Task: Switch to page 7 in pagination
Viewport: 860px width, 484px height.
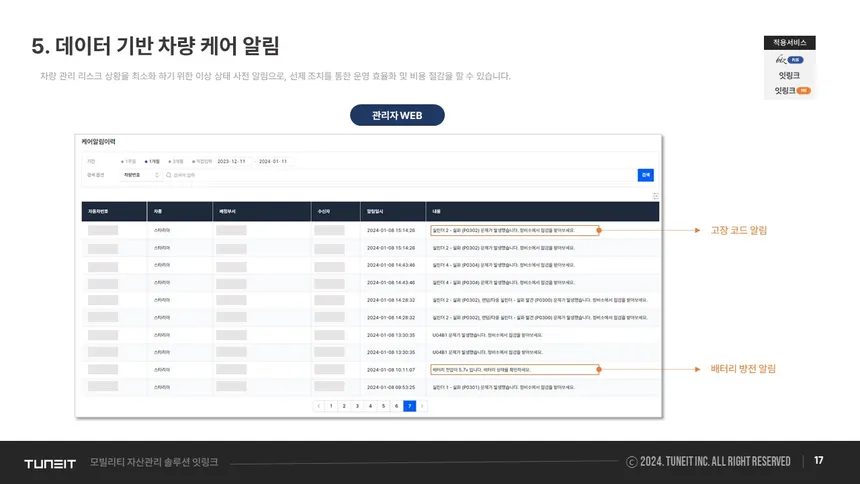Action: tap(410, 406)
